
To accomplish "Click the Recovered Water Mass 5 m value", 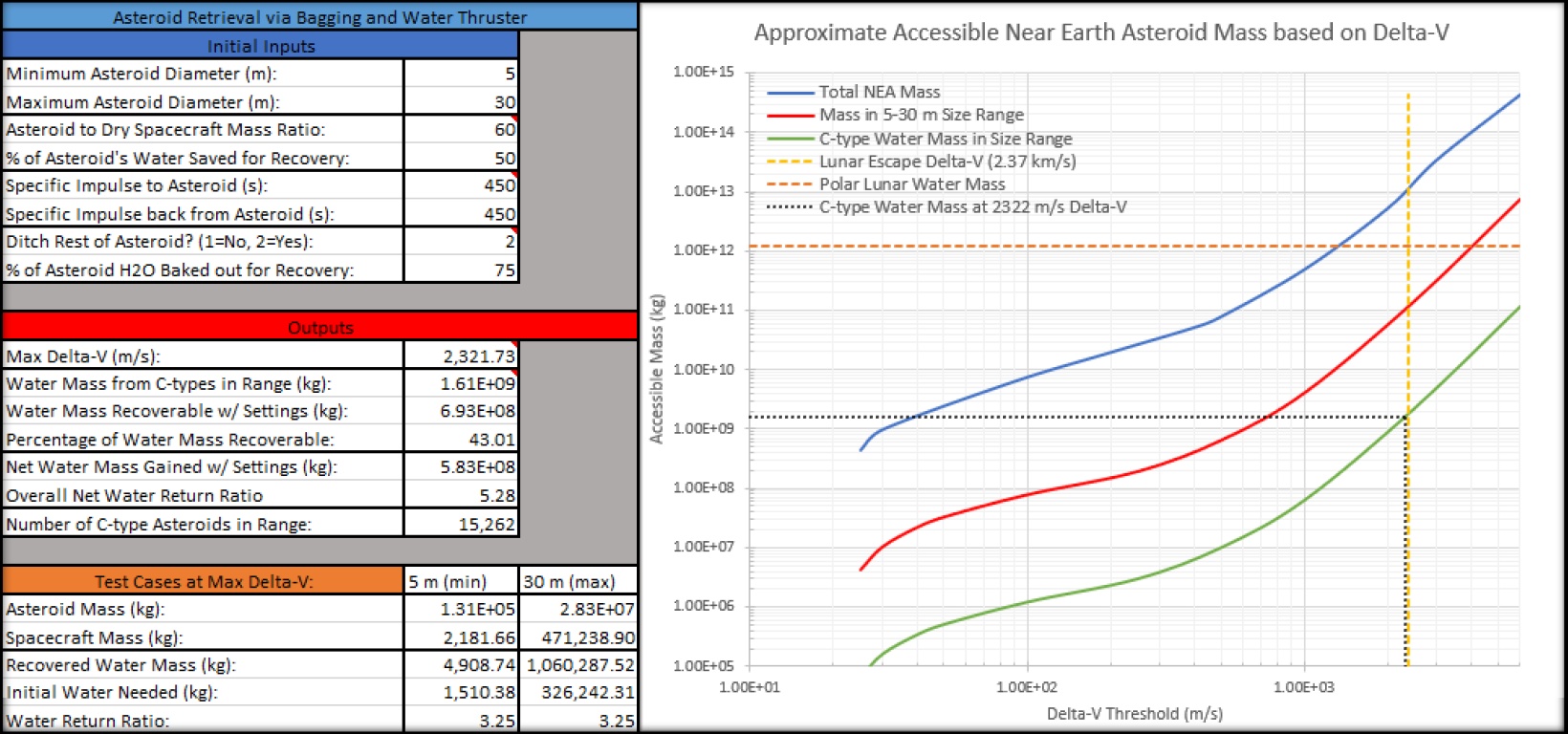I will [461, 664].
